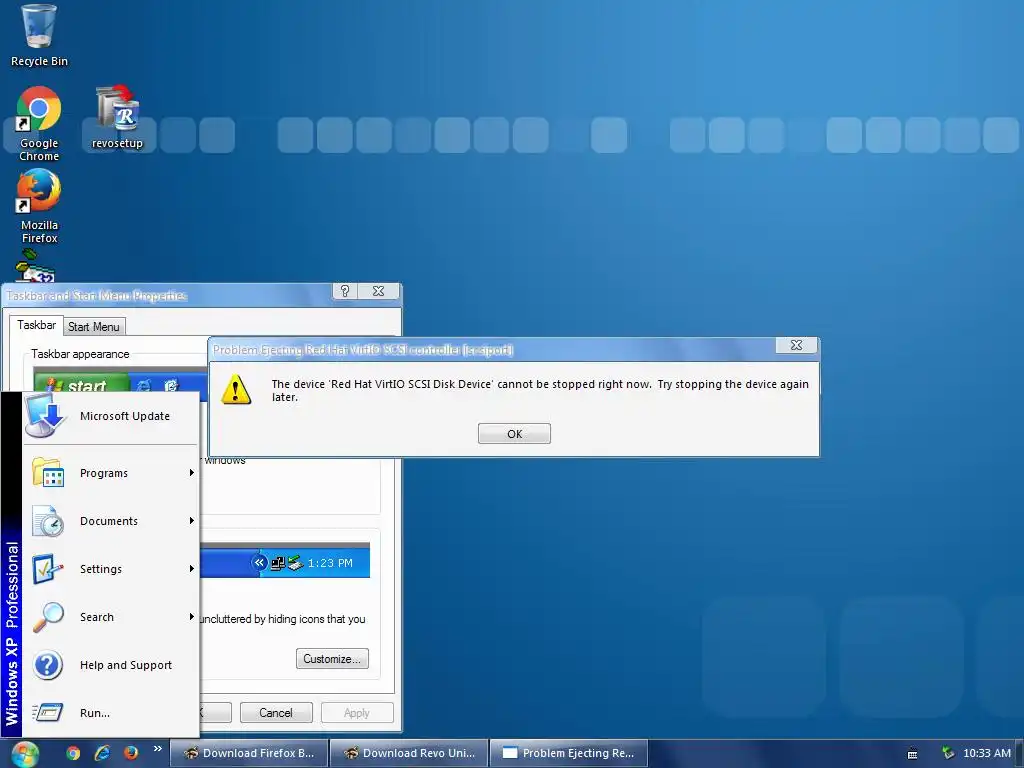1024x768 pixels.
Task: Open the Settings submenu
Action: (x=110, y=569)
